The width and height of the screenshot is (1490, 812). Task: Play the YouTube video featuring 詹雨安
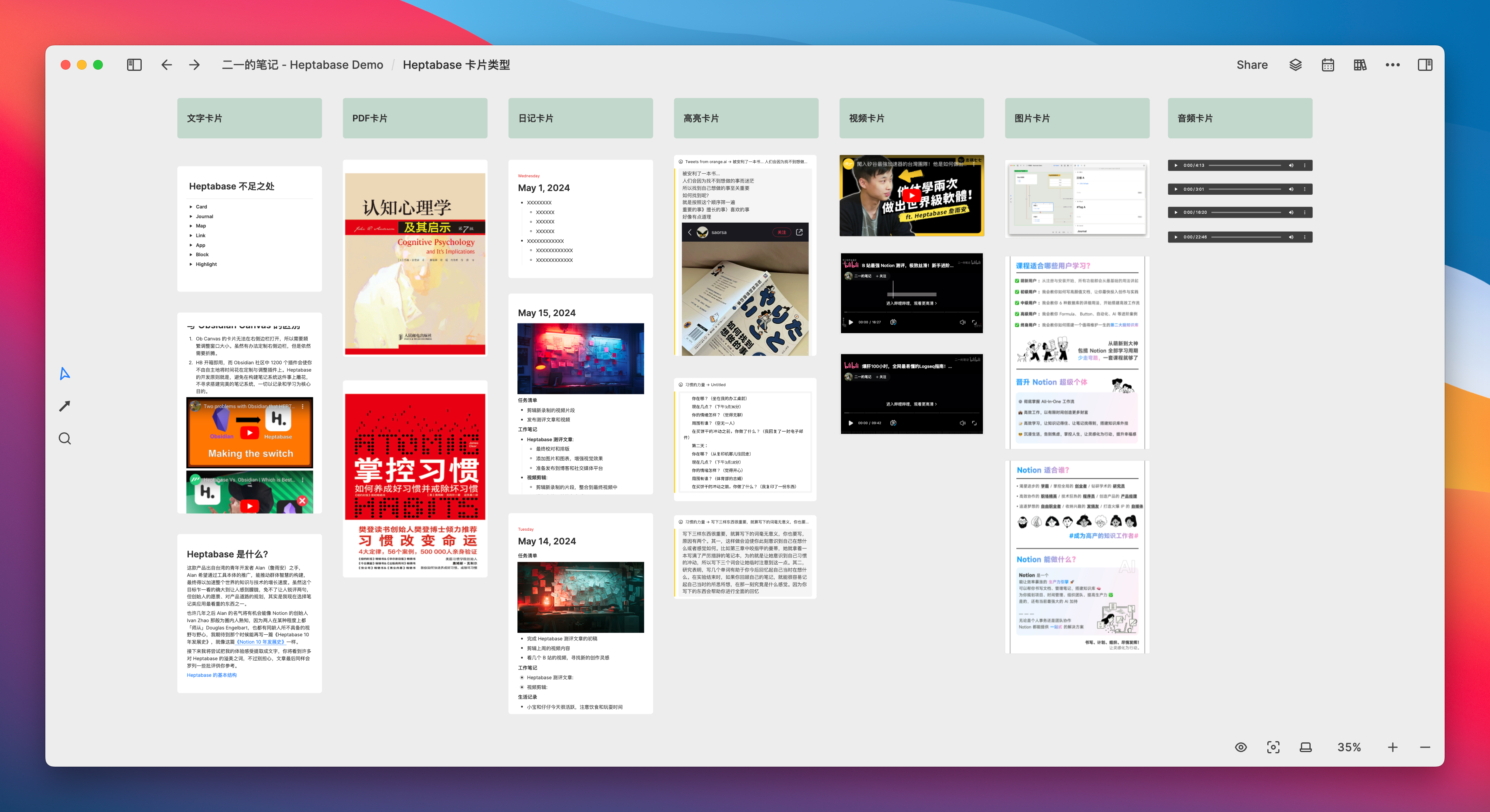coord(911,196)
